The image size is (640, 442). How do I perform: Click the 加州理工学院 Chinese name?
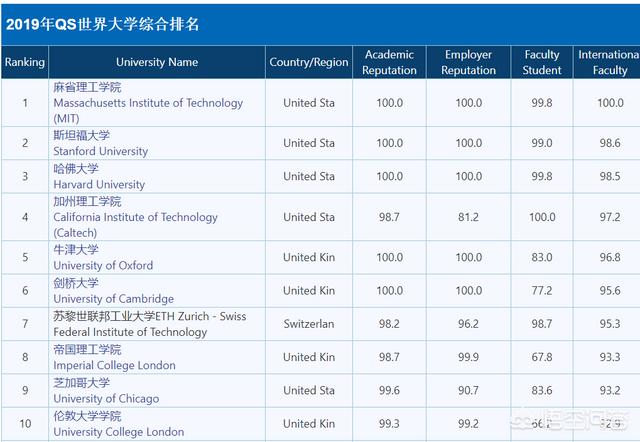tap(87, 201)
